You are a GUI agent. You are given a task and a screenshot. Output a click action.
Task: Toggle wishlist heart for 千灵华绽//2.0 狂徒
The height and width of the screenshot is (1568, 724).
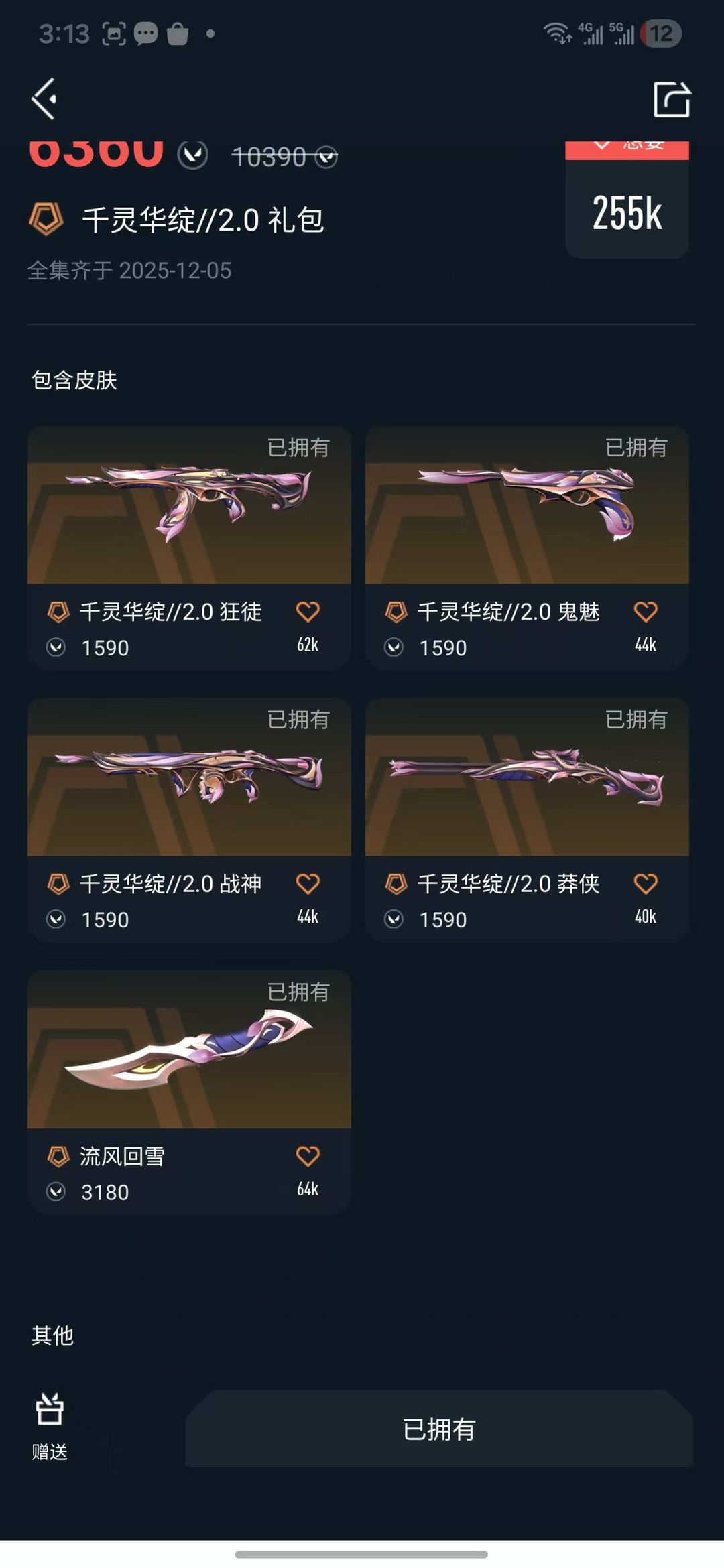click(x=308, y=611)
